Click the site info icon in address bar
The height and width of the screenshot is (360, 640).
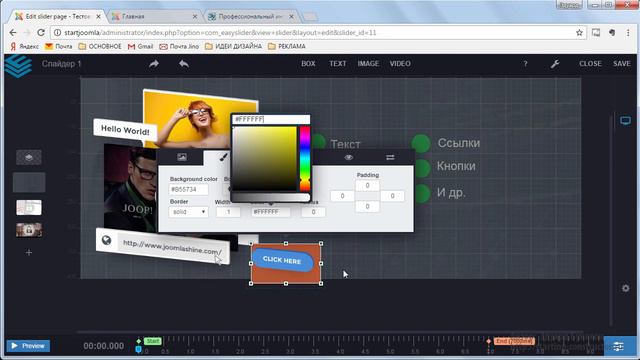pyautogui.click(x=58, y=33)
